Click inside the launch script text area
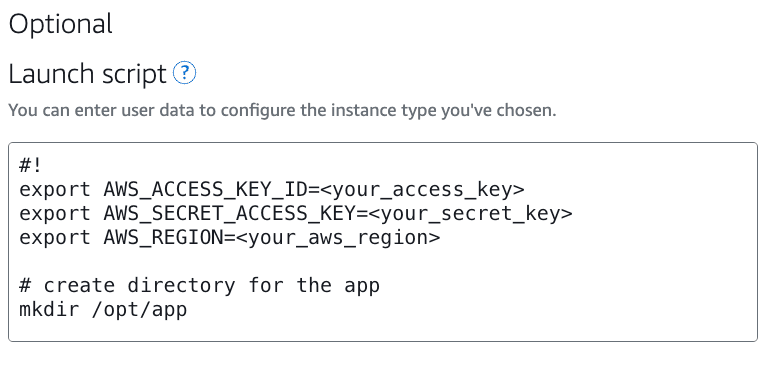Image resolution: width=780 pixels, height=369 pixels. coord(383,242)
